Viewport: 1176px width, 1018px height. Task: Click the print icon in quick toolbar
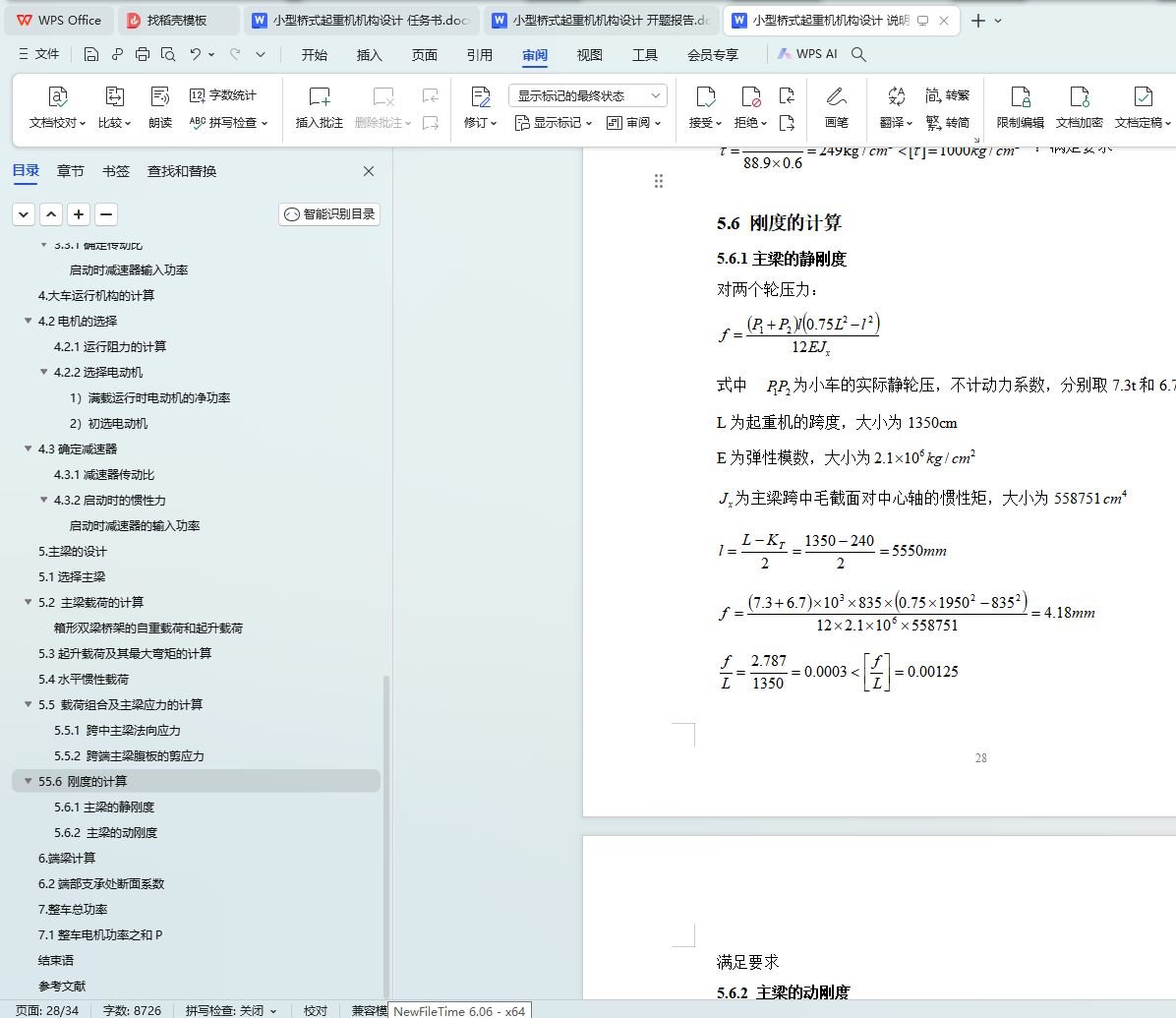(x=143, y=54)
